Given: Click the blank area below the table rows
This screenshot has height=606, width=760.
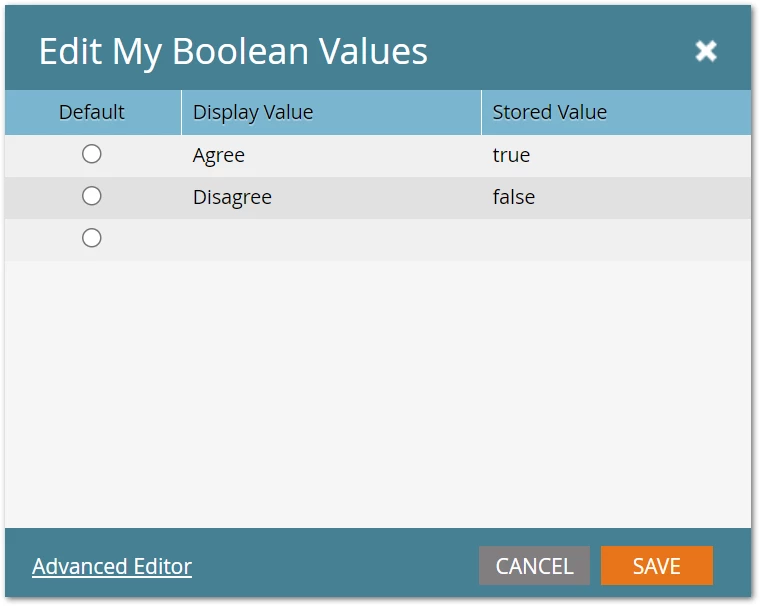Looking at the screenshot, I should click(x=378, y=394).
